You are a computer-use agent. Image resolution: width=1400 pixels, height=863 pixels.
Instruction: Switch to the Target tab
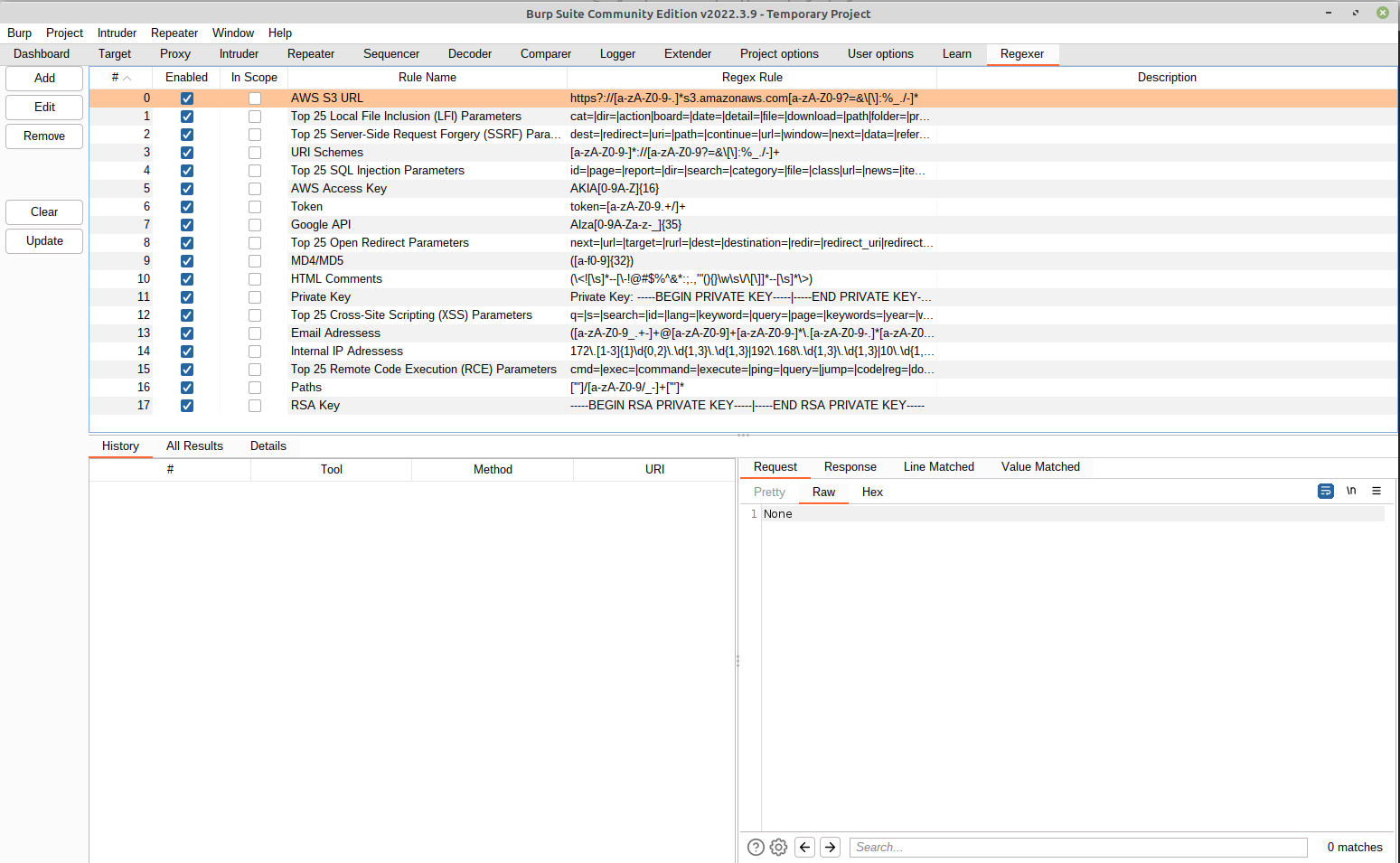(x=115, y=54)
